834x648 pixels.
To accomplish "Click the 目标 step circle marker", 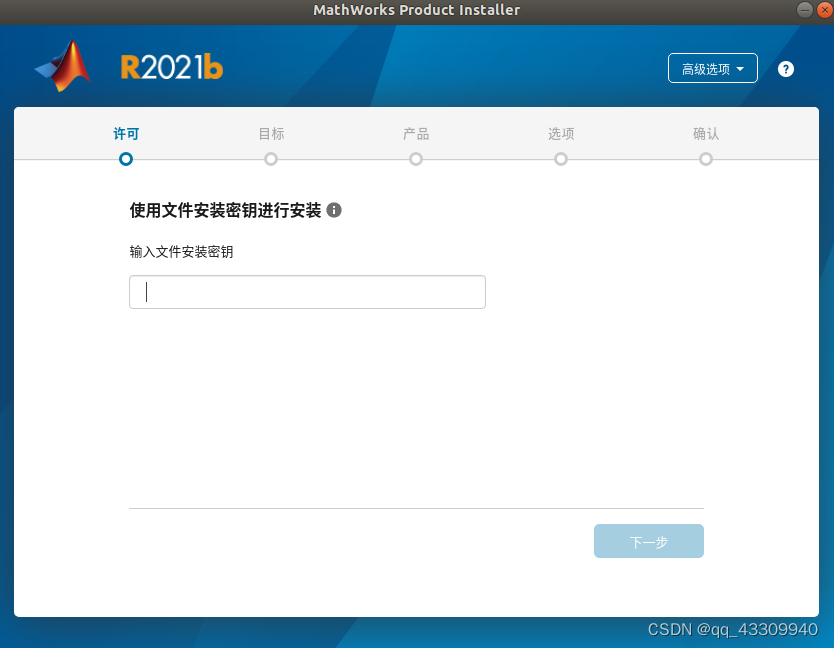I will pyautogui.click(x=271, y=159).
